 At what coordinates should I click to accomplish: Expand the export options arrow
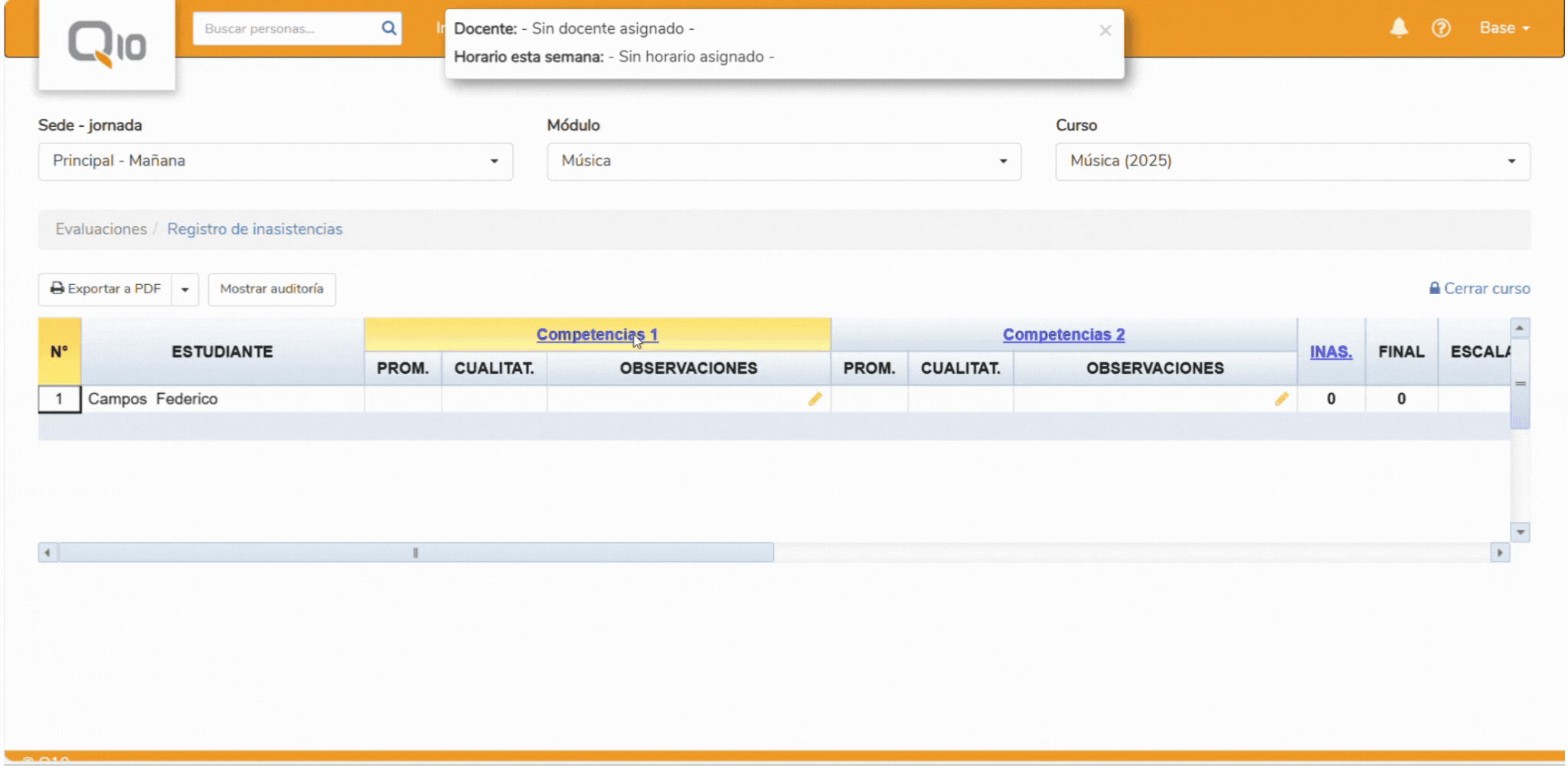(x=185, y=290)
